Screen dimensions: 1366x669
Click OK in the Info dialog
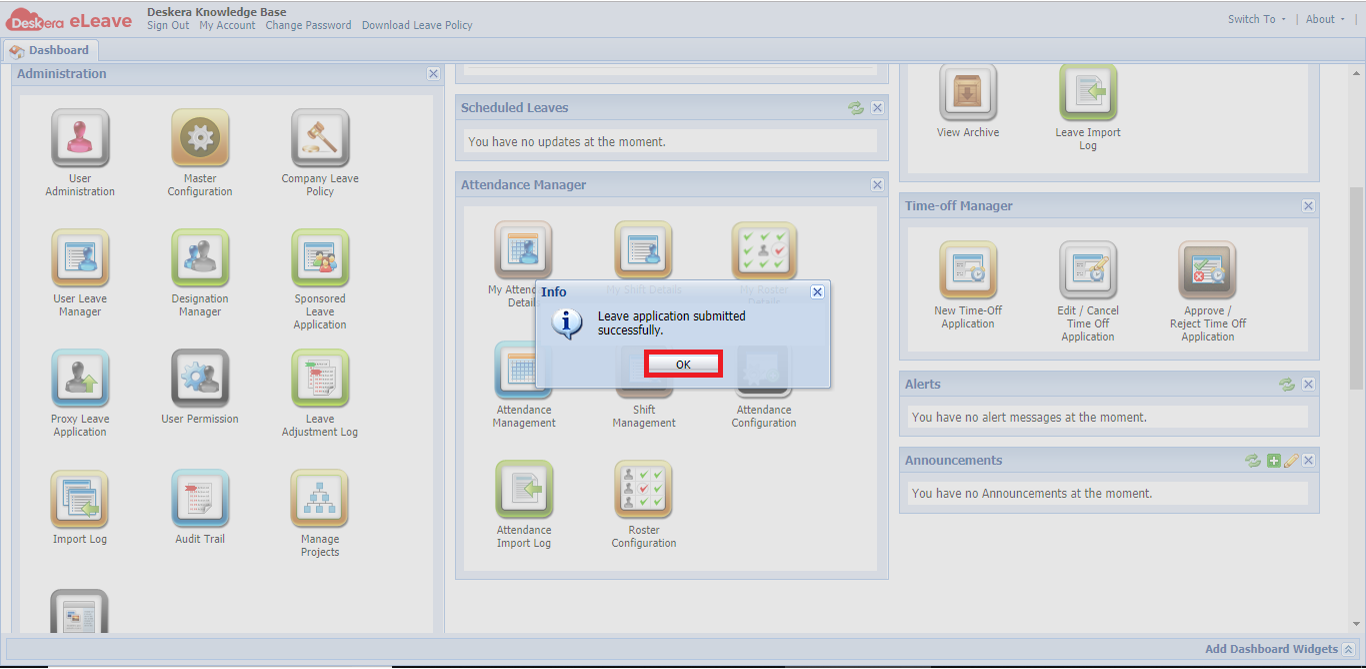pos(683,364)
